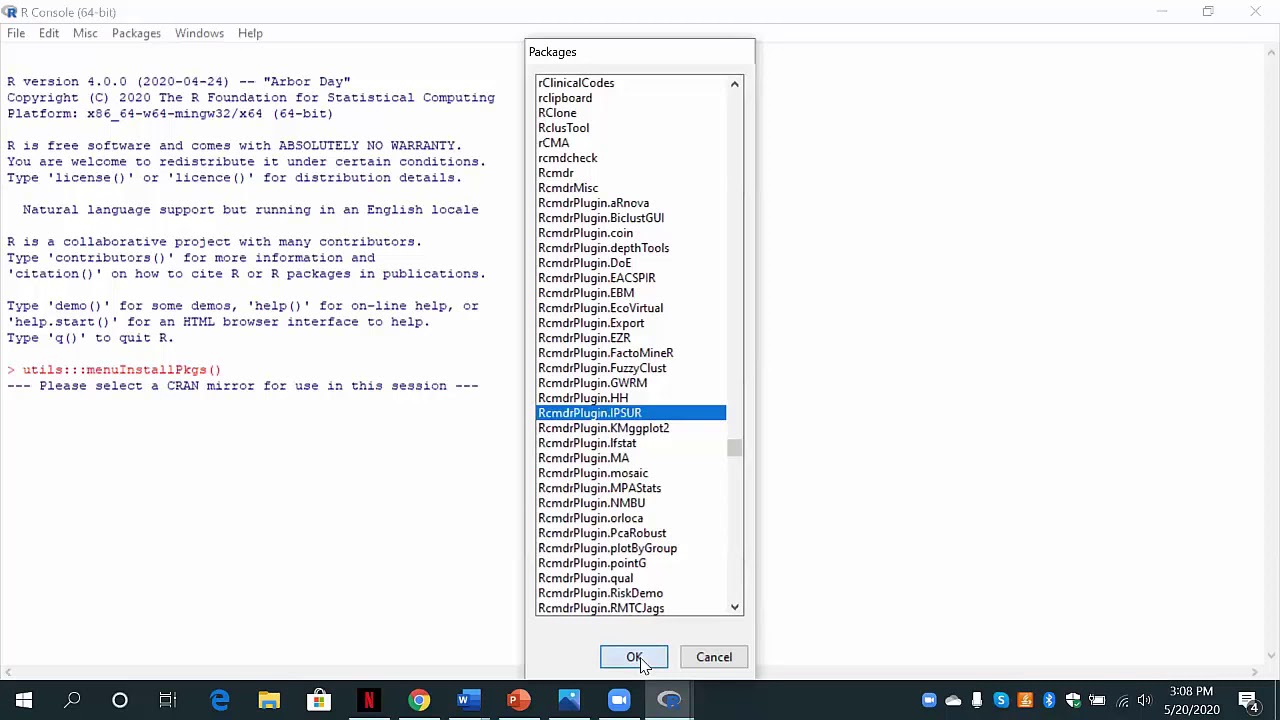Click Zoom icon in system tray

click(x=929, y=700)
